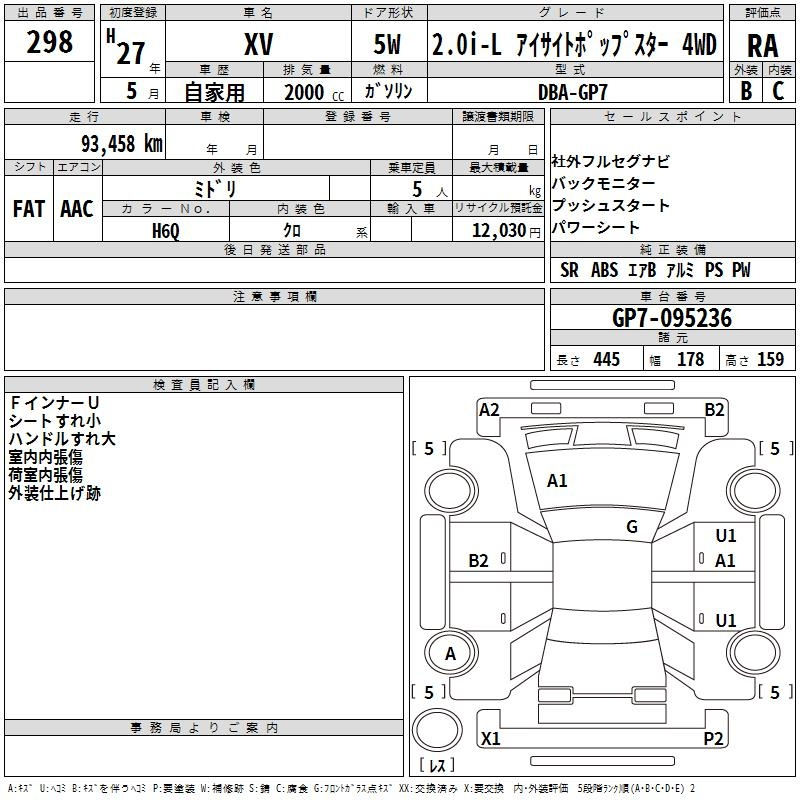Select the レス spare tire label
Screen dimensions: 800x800
coord(437,765)
